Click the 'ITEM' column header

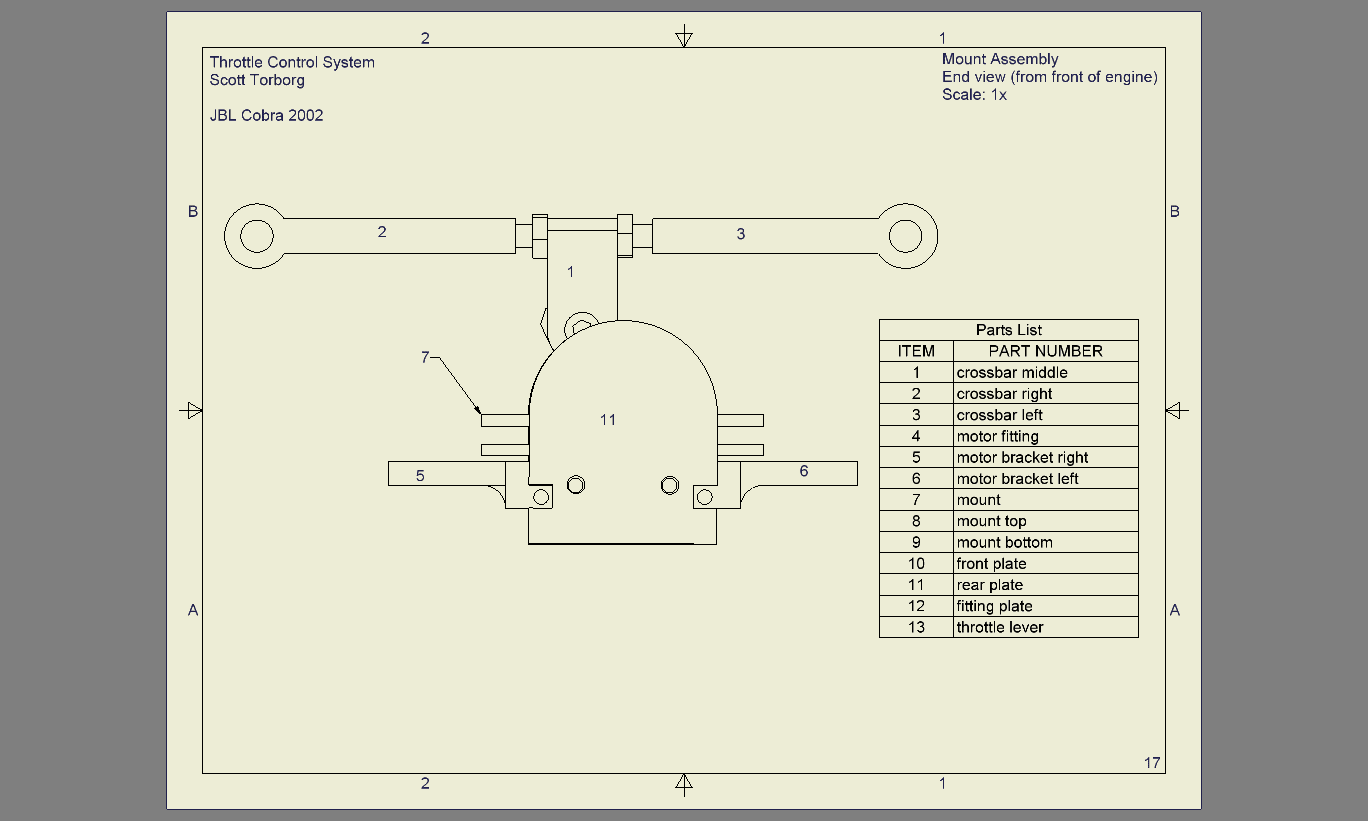[916, 351]
